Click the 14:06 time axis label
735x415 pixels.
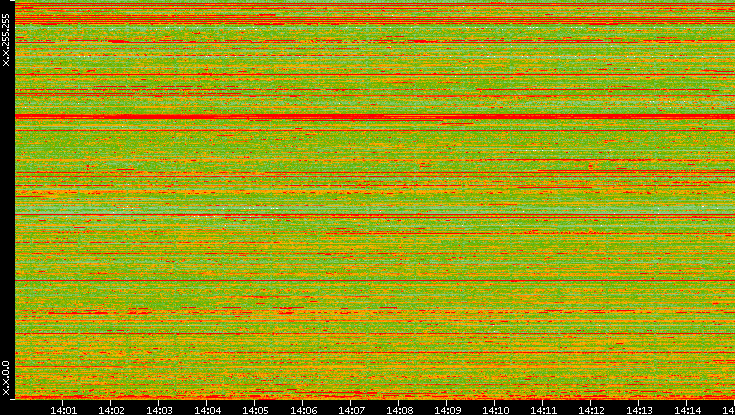(303, 410)
